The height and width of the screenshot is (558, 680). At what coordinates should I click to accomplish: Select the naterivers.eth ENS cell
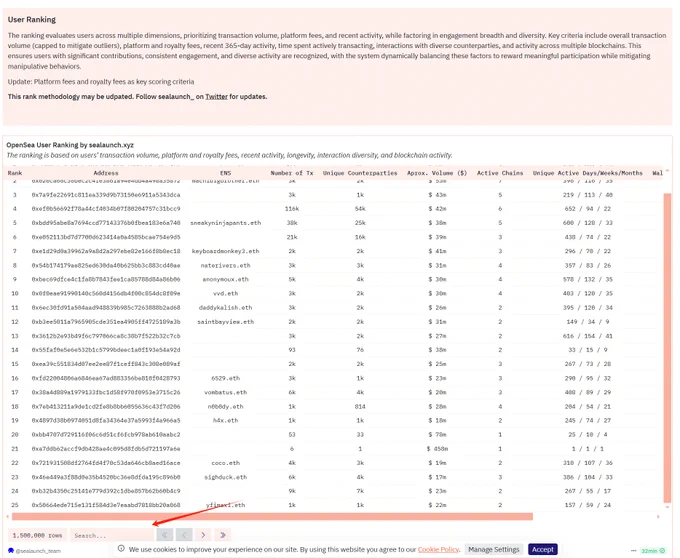226,265
